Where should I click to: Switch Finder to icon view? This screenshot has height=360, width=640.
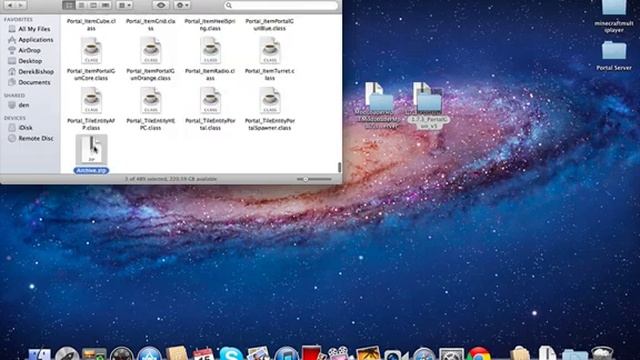point(69,5)
